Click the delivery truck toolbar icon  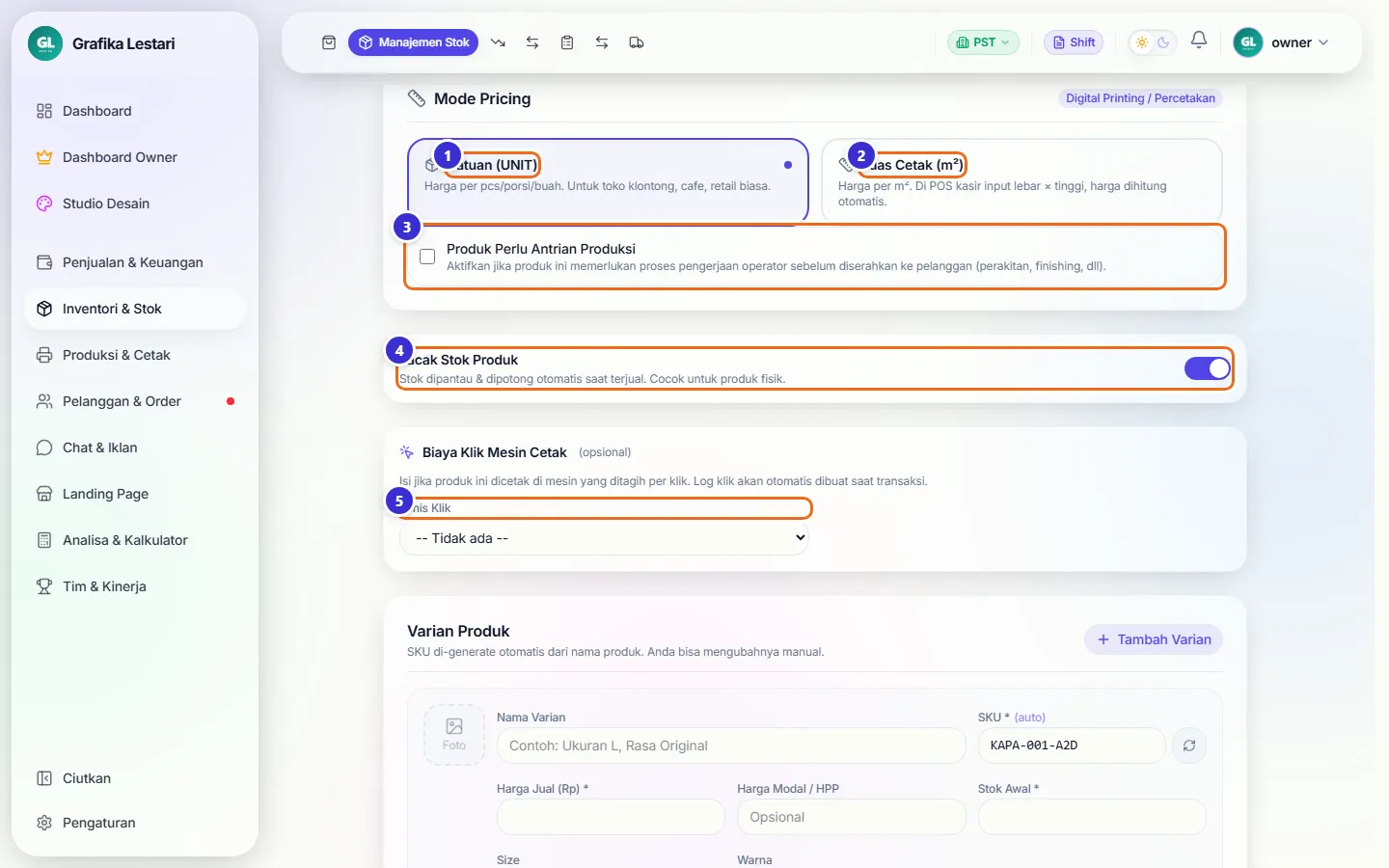pos(637,42)
